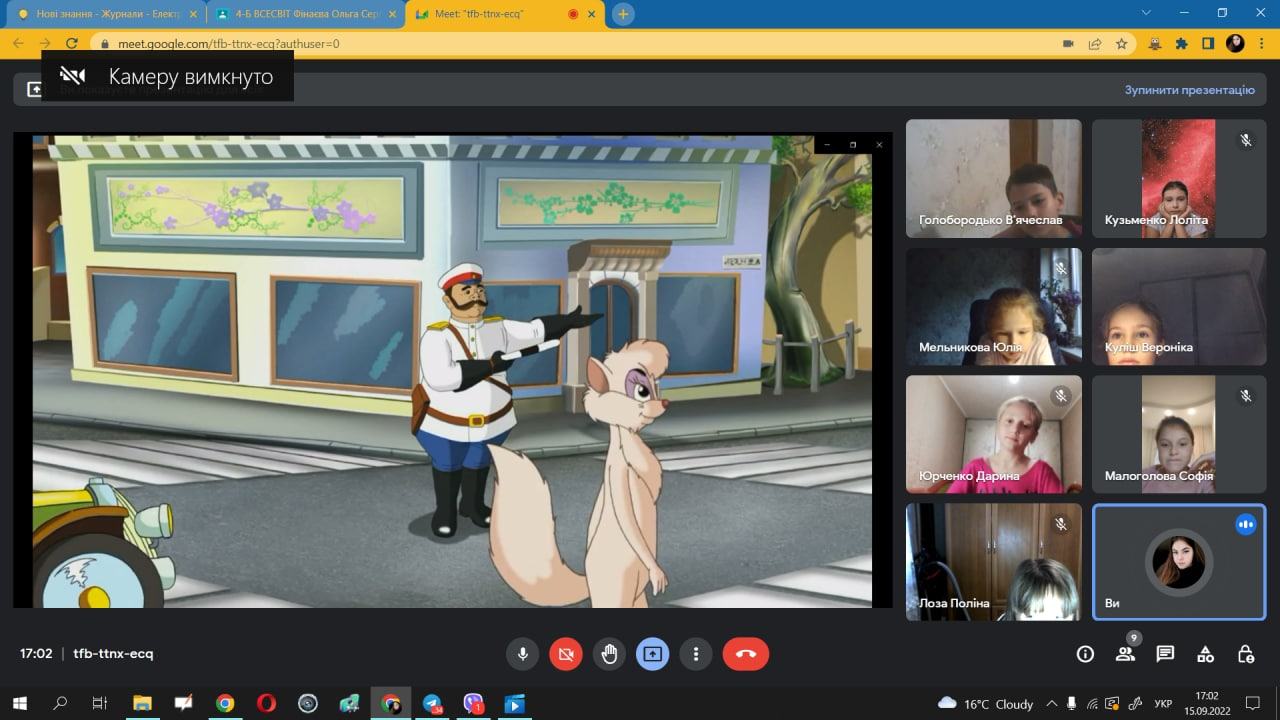Open more options three-dot menu in call bar
The height and width of the screenshot is (720, 1280).
(x=695, y=654)
